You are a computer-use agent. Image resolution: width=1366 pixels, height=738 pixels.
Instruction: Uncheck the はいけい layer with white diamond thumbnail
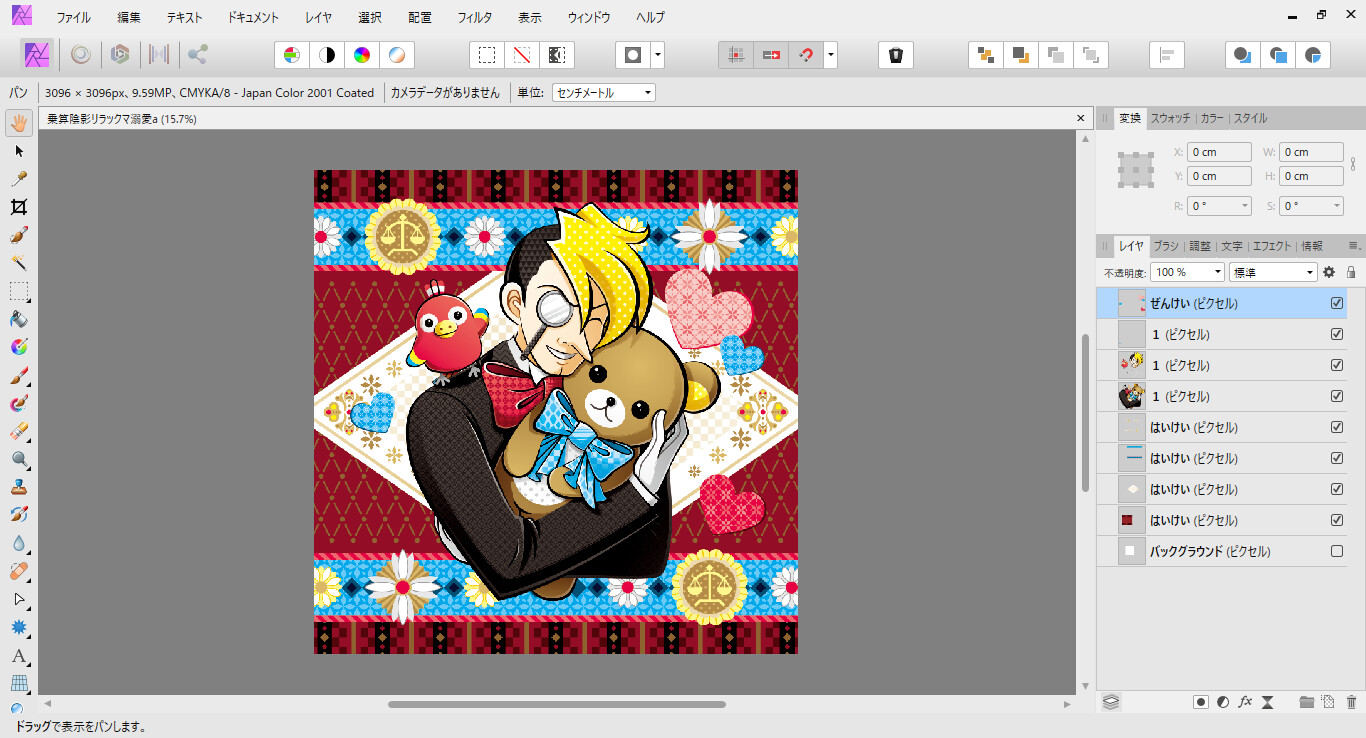1337,489
